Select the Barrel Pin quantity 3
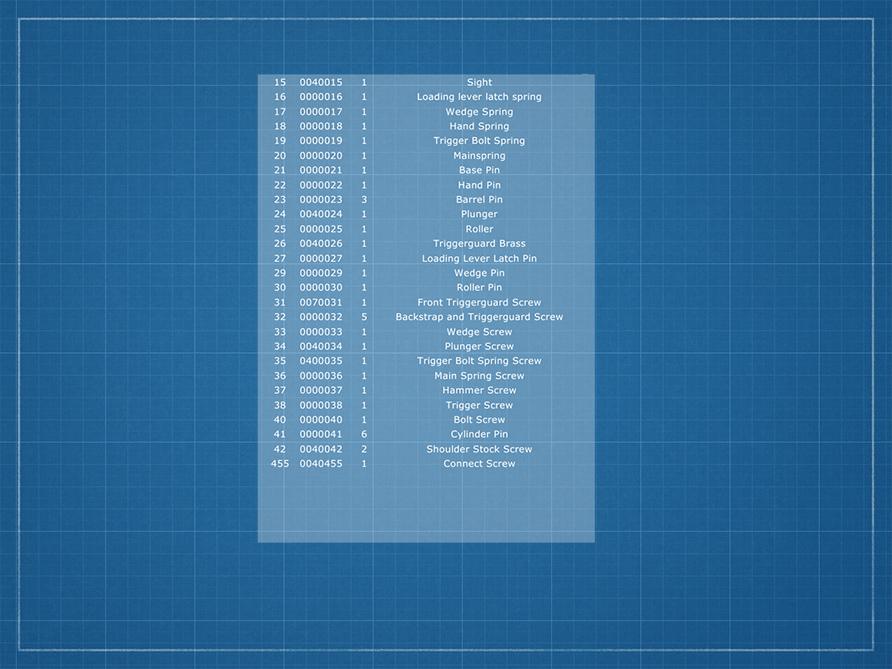892x669 pixels. (364, 200)
